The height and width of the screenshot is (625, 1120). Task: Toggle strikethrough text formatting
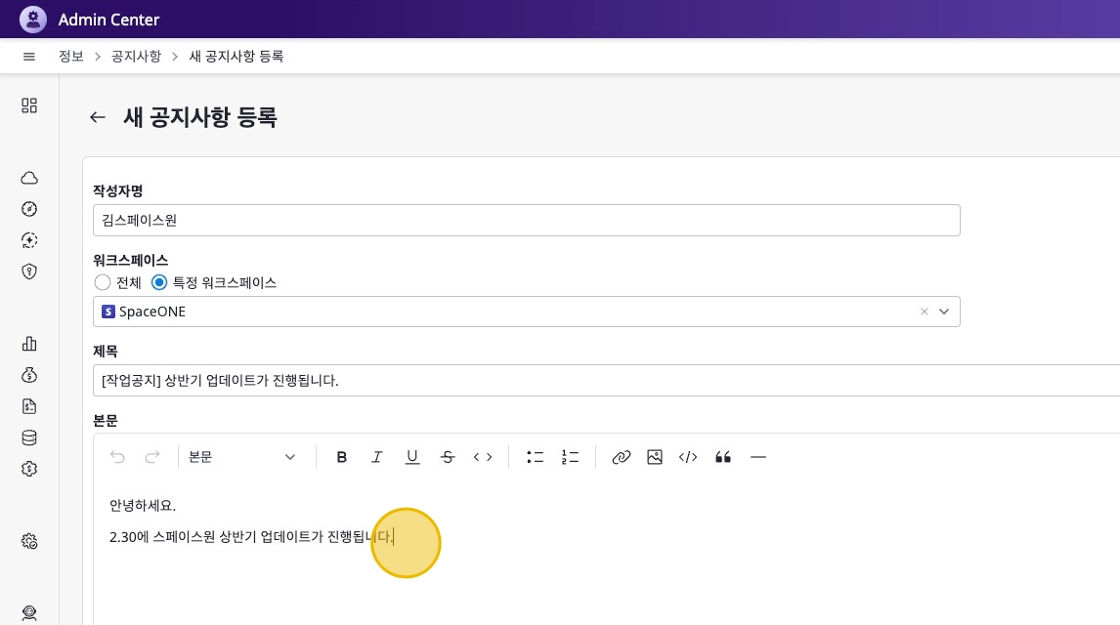448,457
